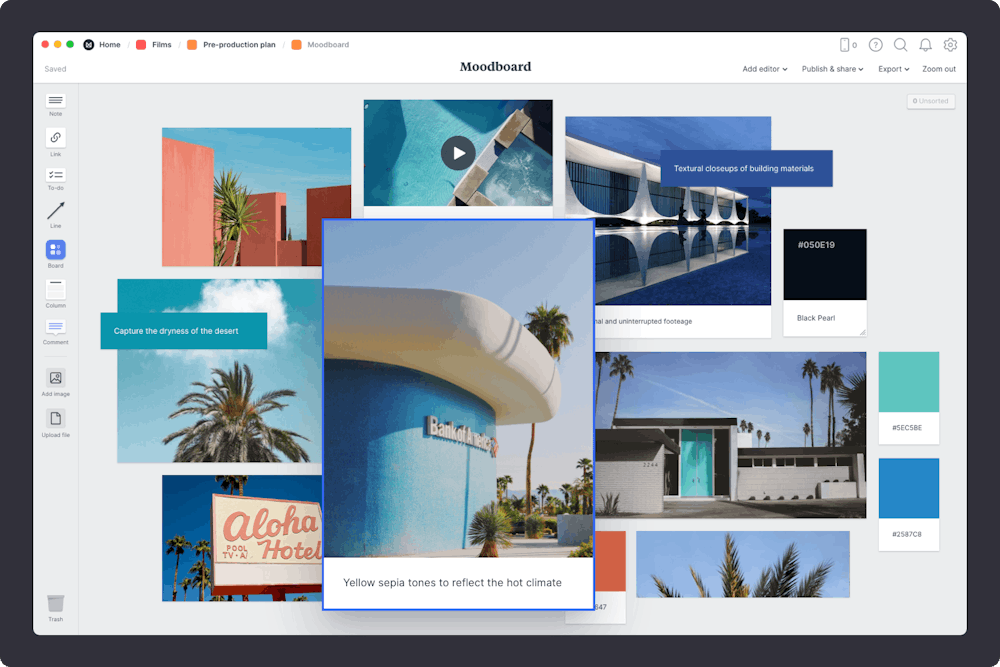The image size is (1000, 667).
Task: Open the search icon
Action: pyautogui.click(x=900, y=45)
